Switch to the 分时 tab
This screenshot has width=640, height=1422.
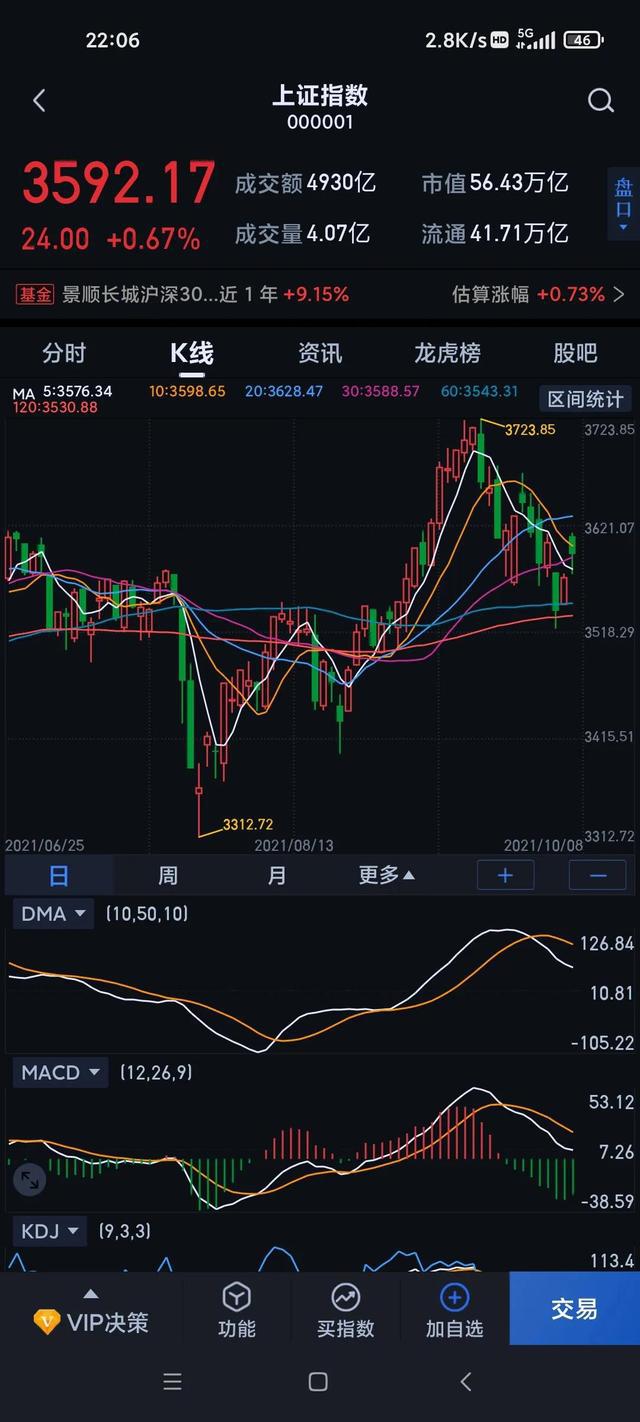(64, 353)
